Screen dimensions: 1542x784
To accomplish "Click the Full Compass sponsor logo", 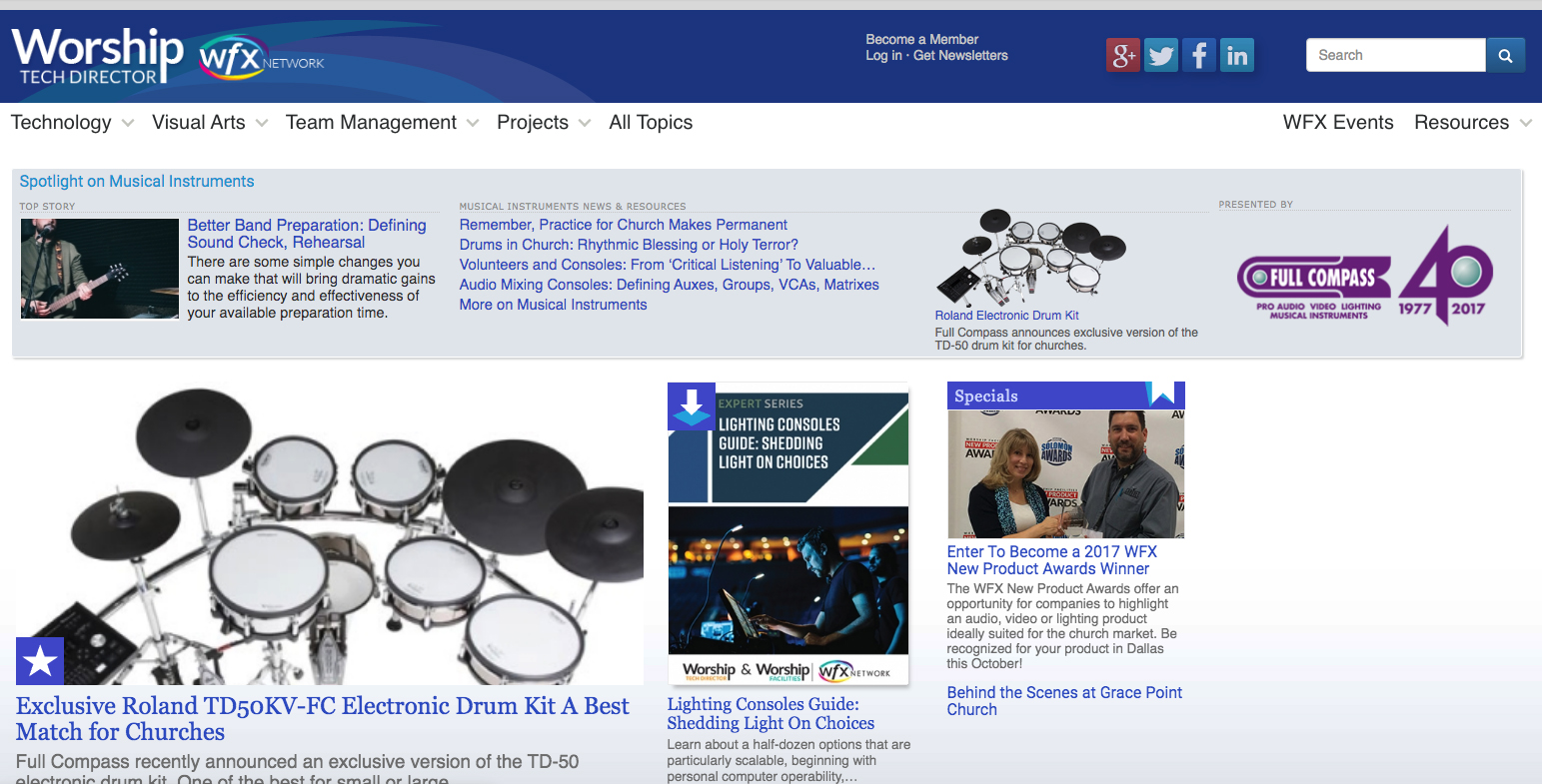I will 1364,277.
